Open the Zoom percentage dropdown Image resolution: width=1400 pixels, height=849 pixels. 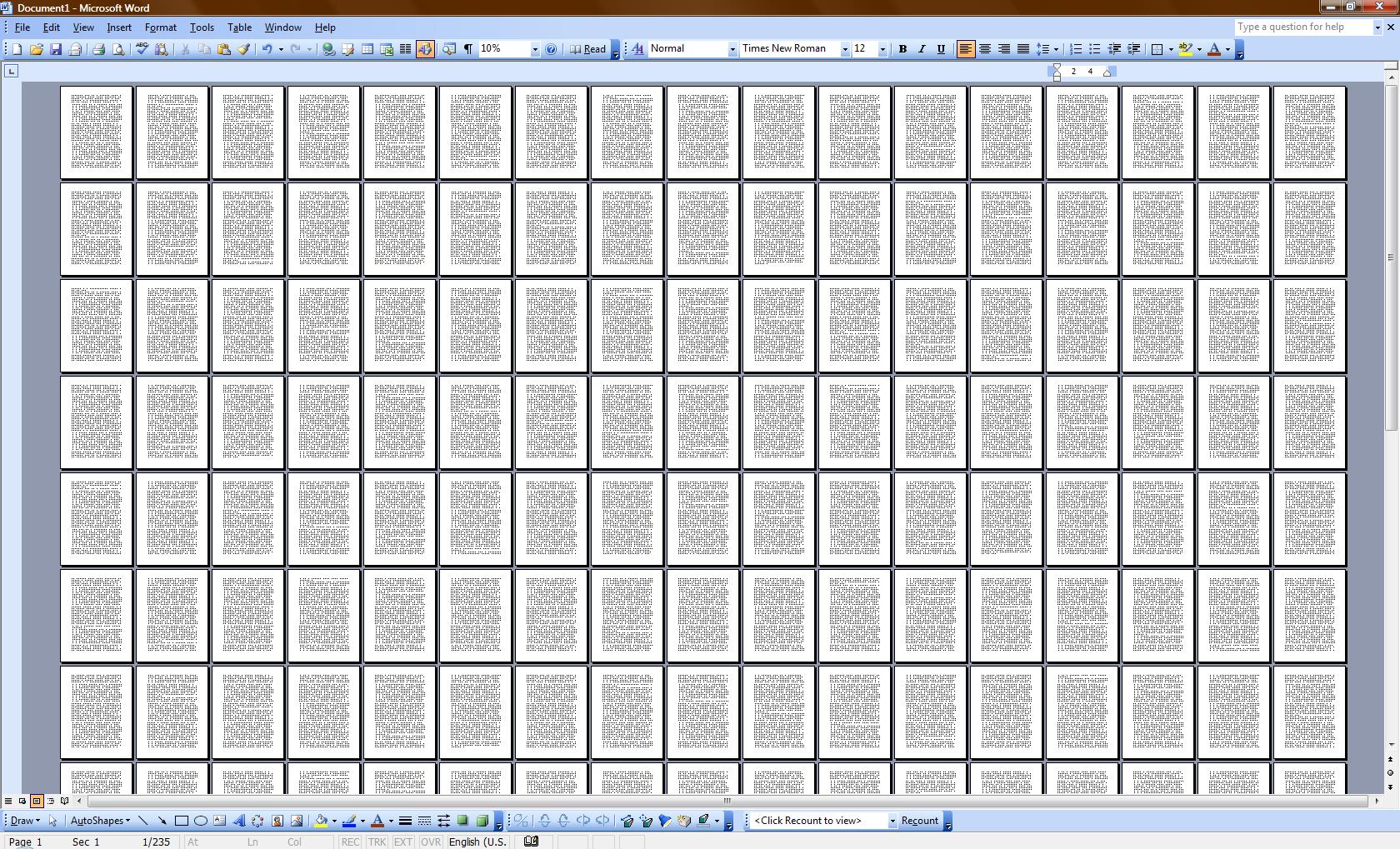pos(535,49)
